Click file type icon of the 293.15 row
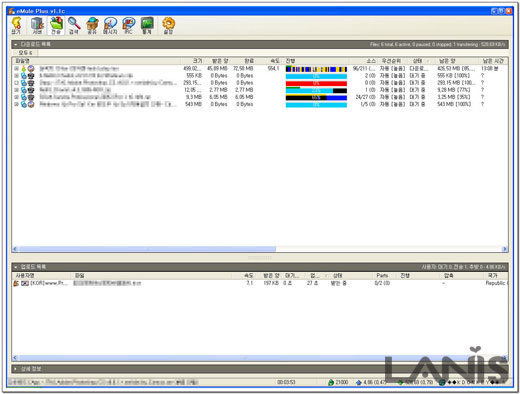The width and height of the screenshot is (520, 394). [24, 83]
